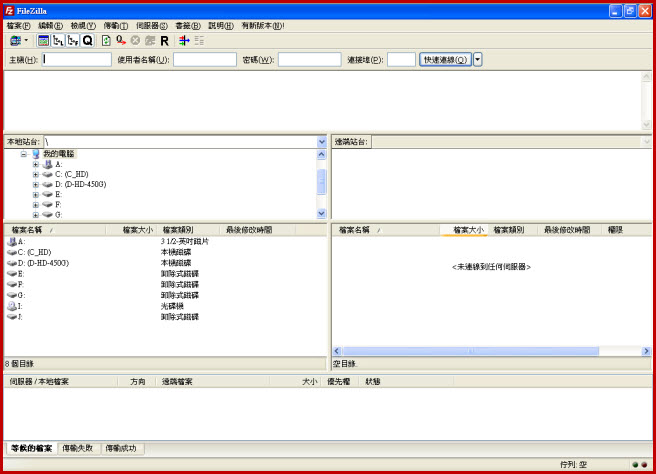The height and width of the screenshot is (474, 656).
Task: Click the reconnect R toolbar icon
Action: click(164, 41)
